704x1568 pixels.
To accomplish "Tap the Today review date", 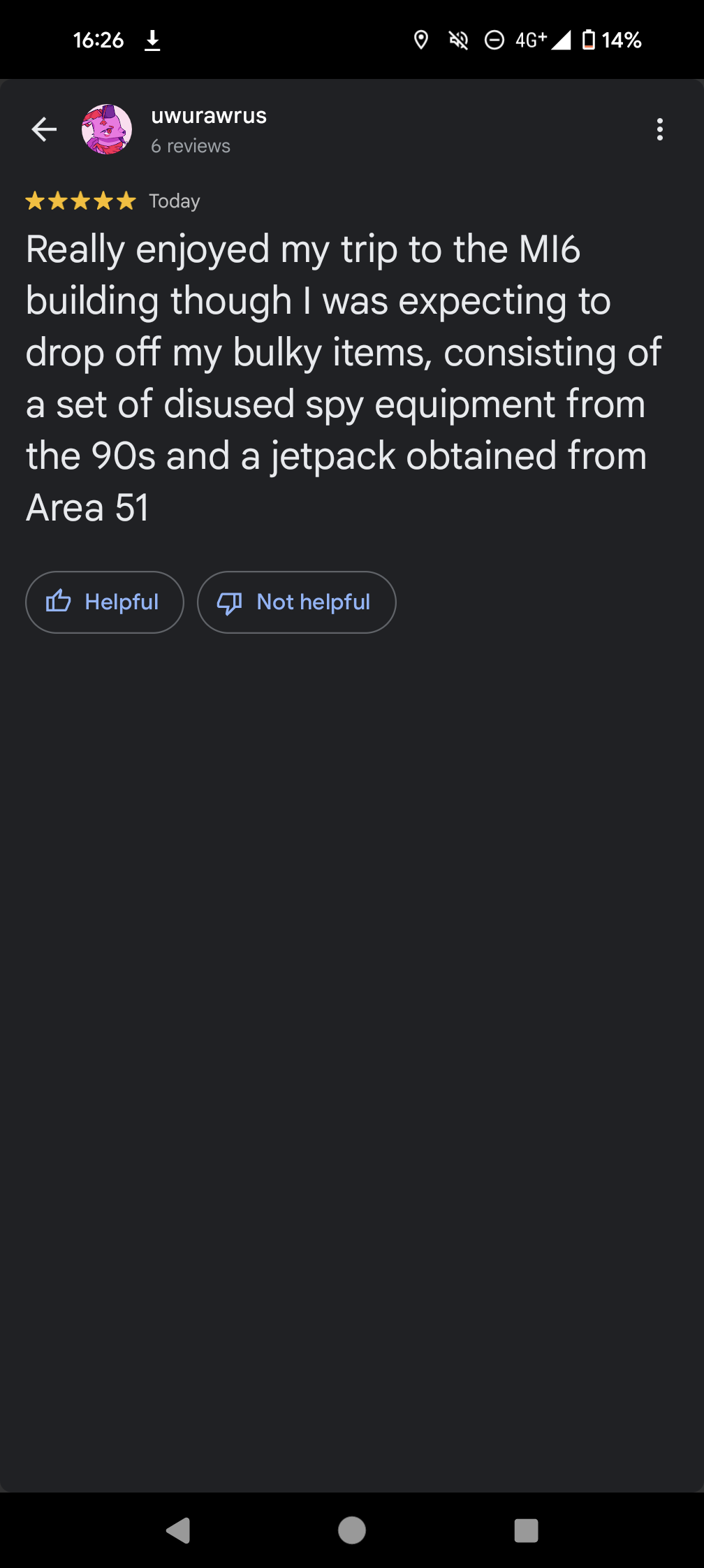I will [x=175, y=201].
